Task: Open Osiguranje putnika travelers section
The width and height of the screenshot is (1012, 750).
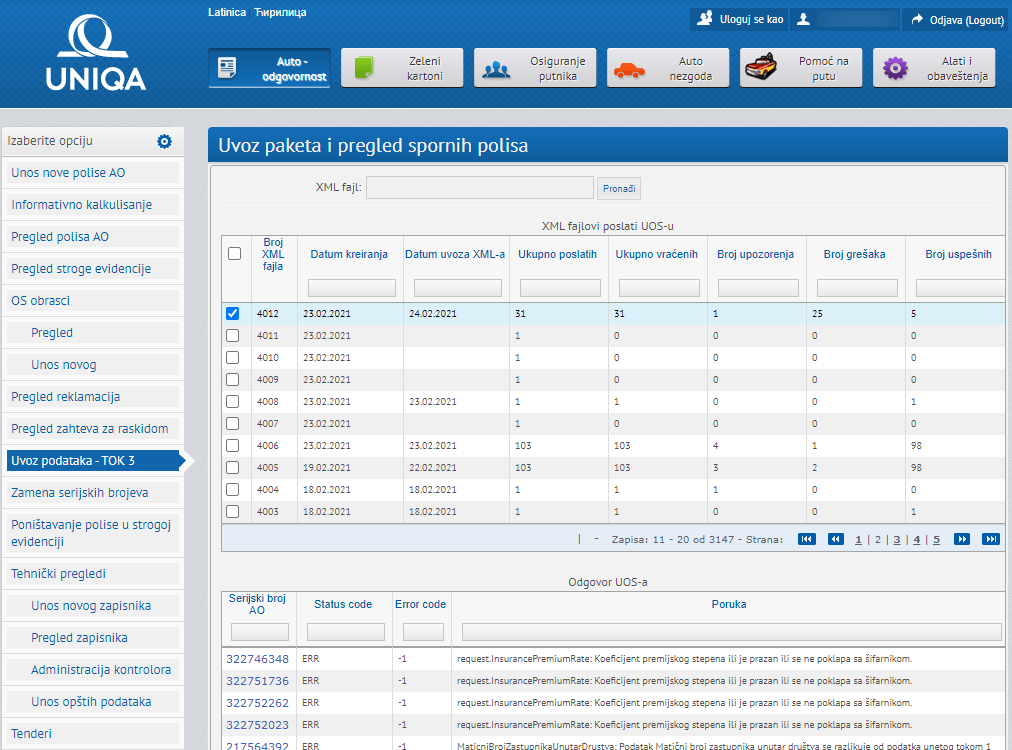Action: pyautogui.click(x=535, y=68)
